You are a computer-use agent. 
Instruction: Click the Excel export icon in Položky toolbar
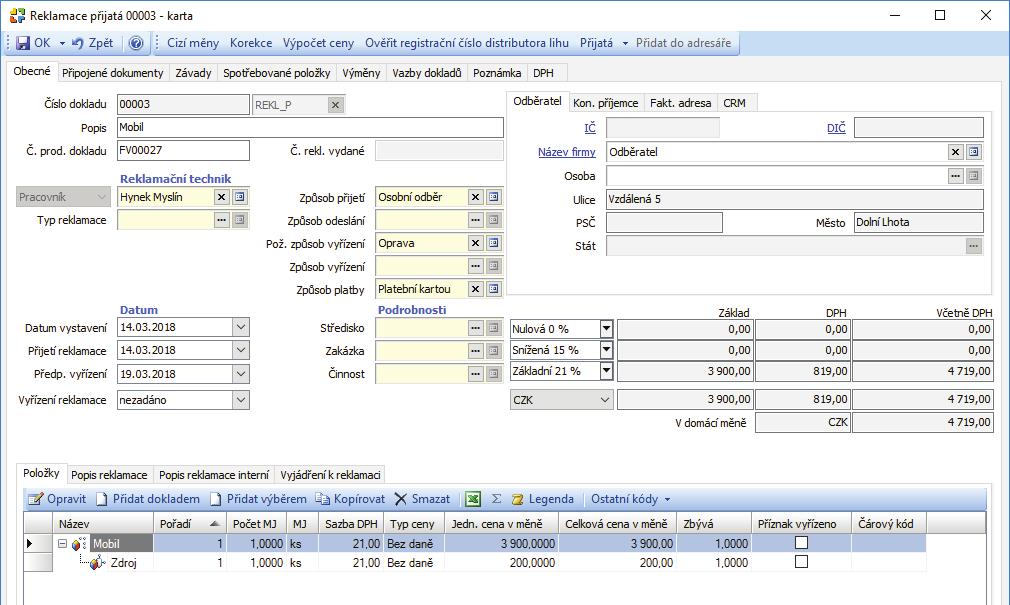473,499
